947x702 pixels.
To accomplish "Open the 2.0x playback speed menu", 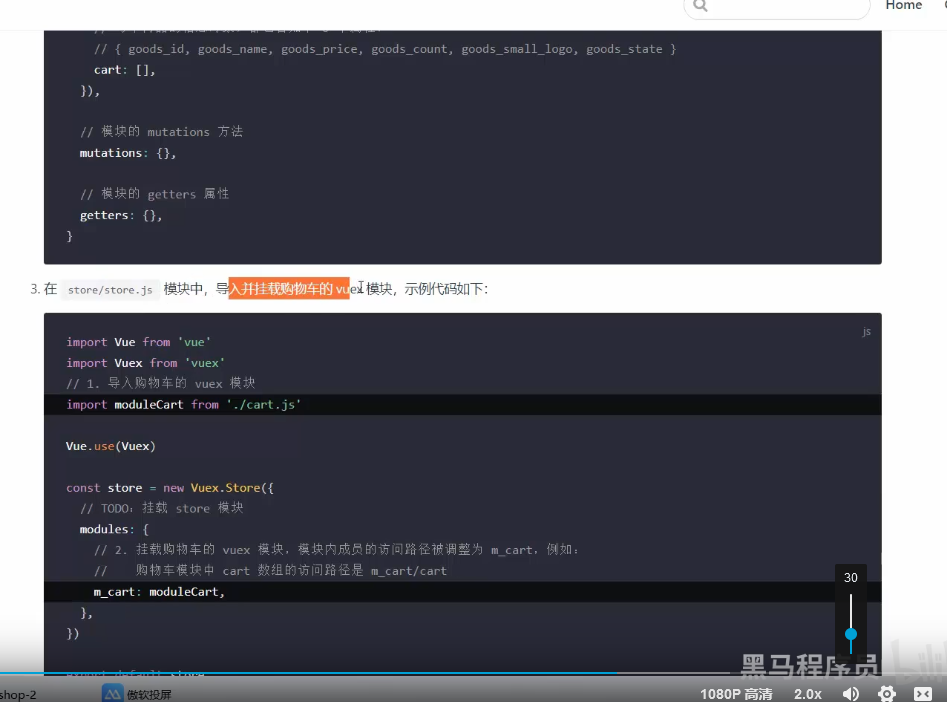I will tap(807, 694).
